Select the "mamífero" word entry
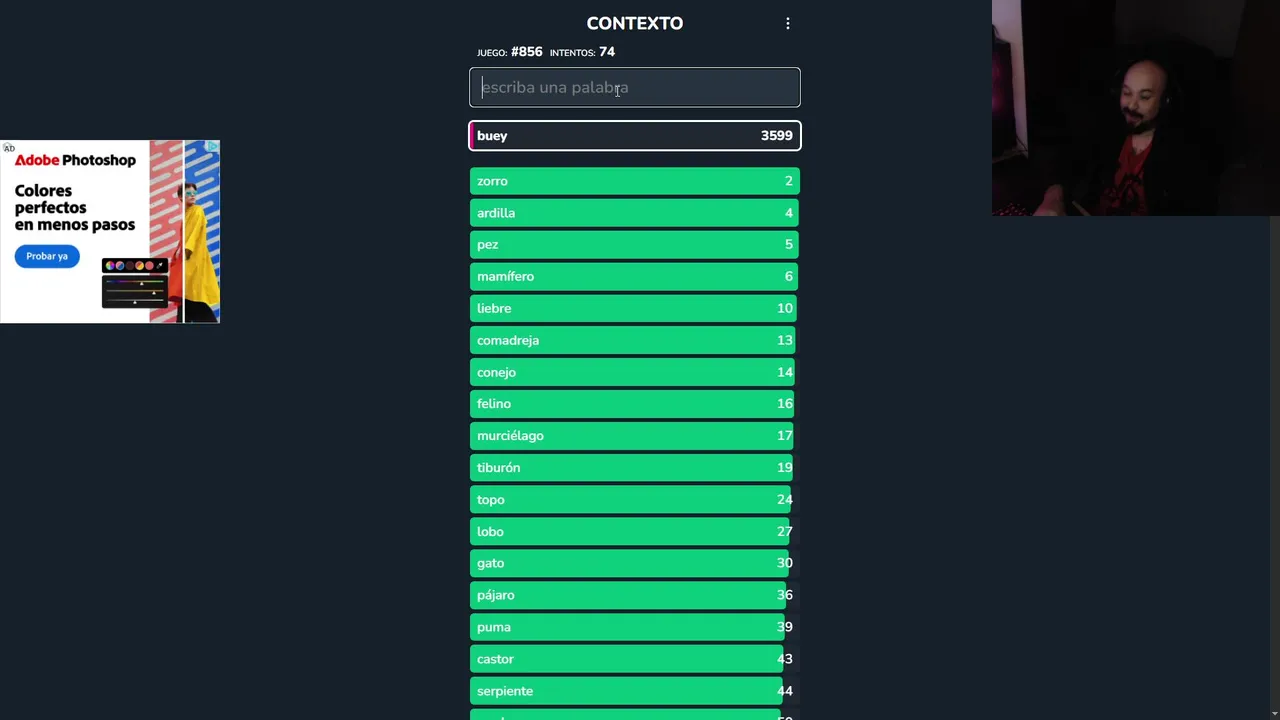This screenshot has height=720, width=1280. 635,277
